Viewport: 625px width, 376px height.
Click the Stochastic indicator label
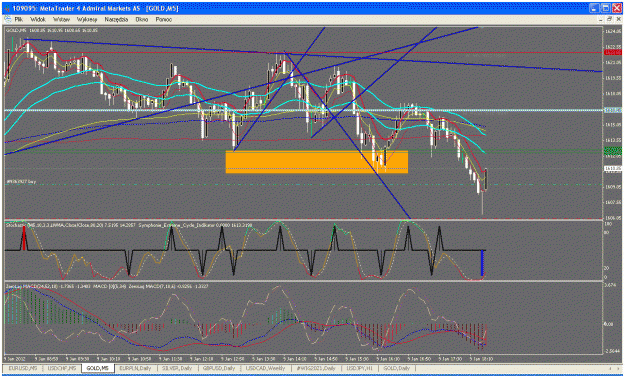coord(70,226)
